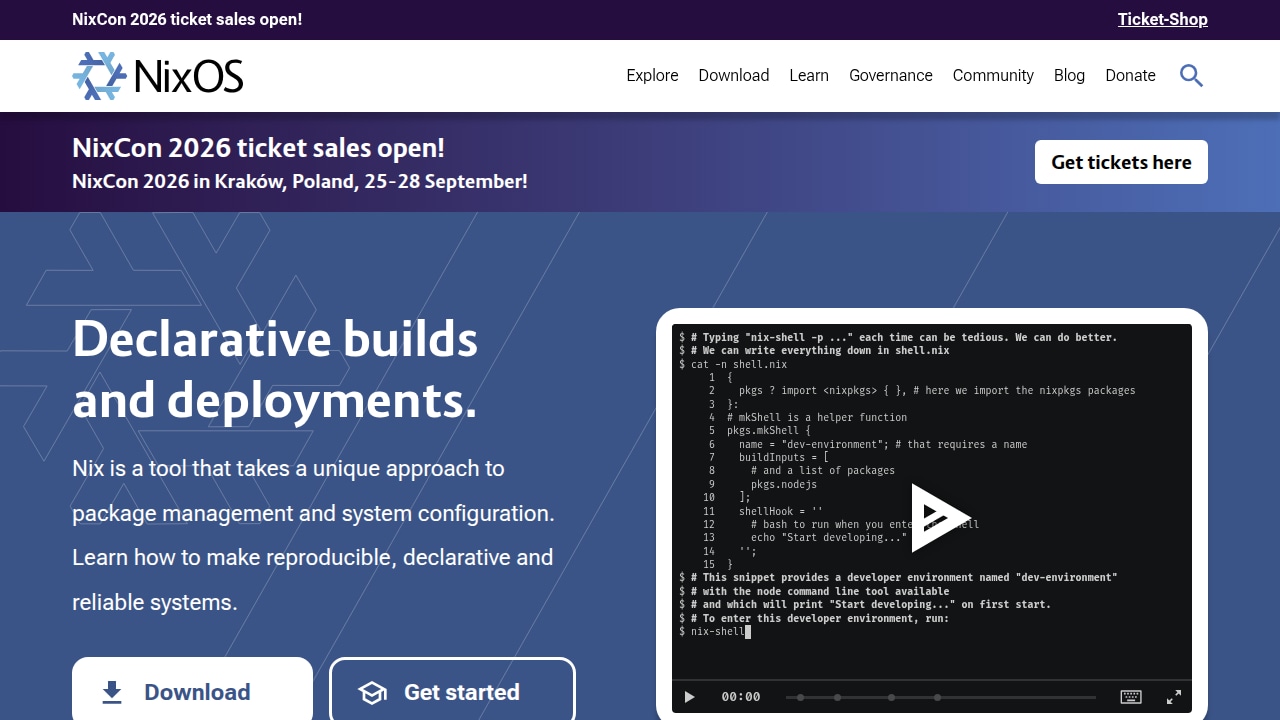Viewport: 1280px width, 720px height.
Task: Click the "Declarative builds and deployments." heading
Action: [x=275, y=370]
